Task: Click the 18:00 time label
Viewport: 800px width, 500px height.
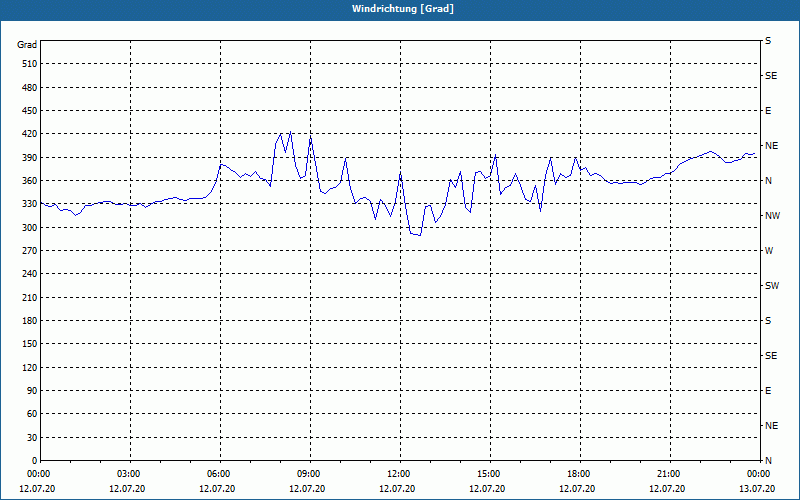Action: click(x=579, y=474)
